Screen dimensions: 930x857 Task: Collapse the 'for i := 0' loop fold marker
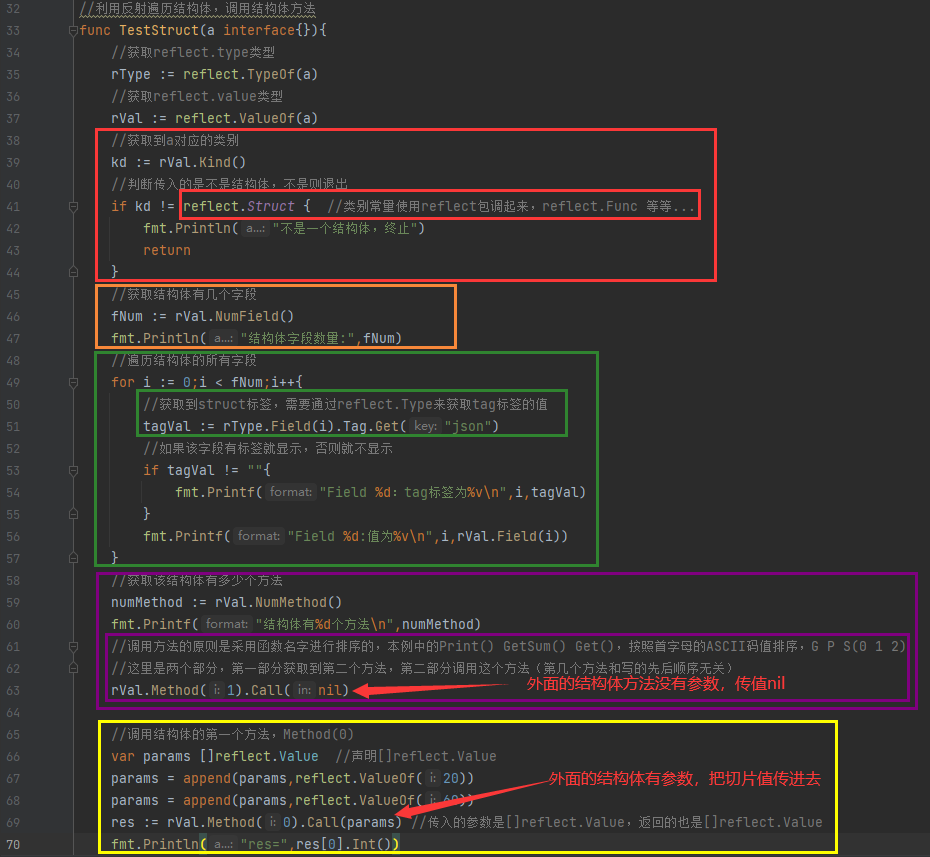pyautogui.click(x=73, y=383)
